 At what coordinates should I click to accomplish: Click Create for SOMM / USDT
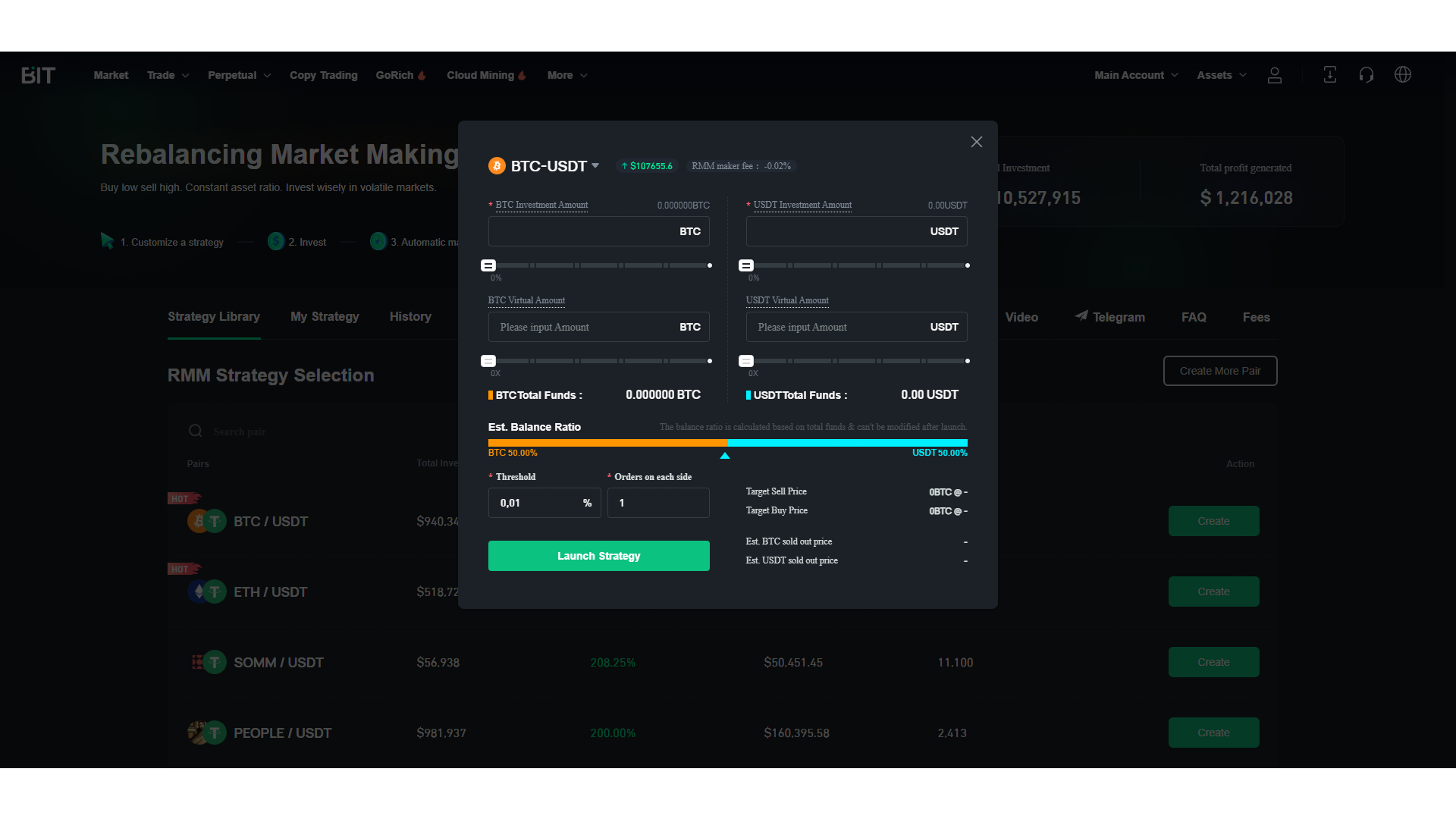[1213, 662]
